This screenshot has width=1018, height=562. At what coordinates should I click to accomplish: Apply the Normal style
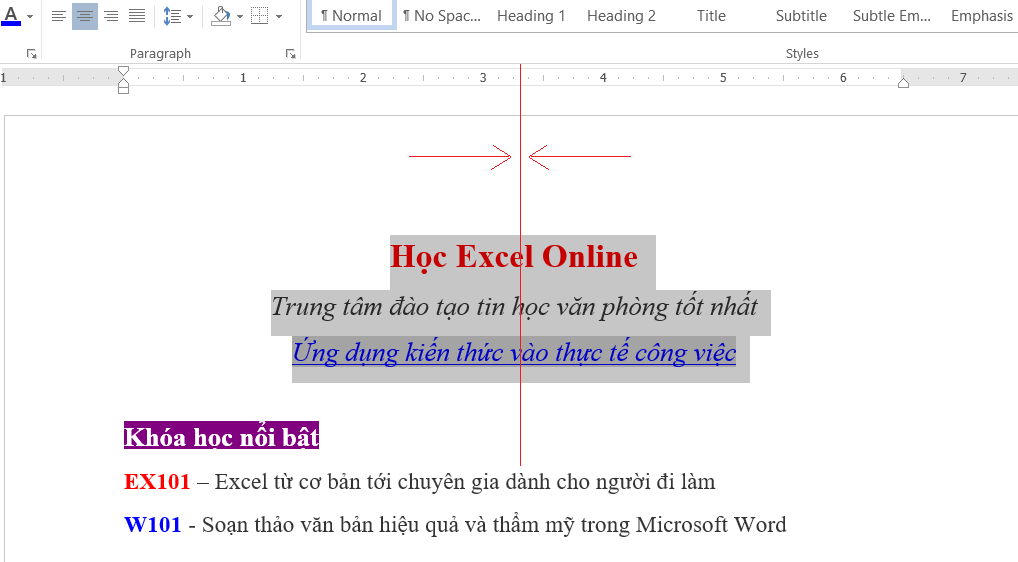(351, 16)
